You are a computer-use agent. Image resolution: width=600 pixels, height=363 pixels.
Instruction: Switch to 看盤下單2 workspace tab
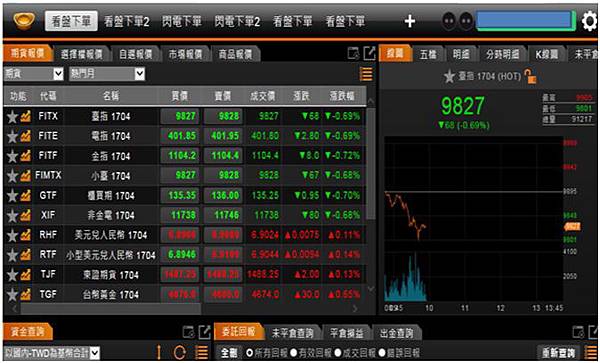127,21
